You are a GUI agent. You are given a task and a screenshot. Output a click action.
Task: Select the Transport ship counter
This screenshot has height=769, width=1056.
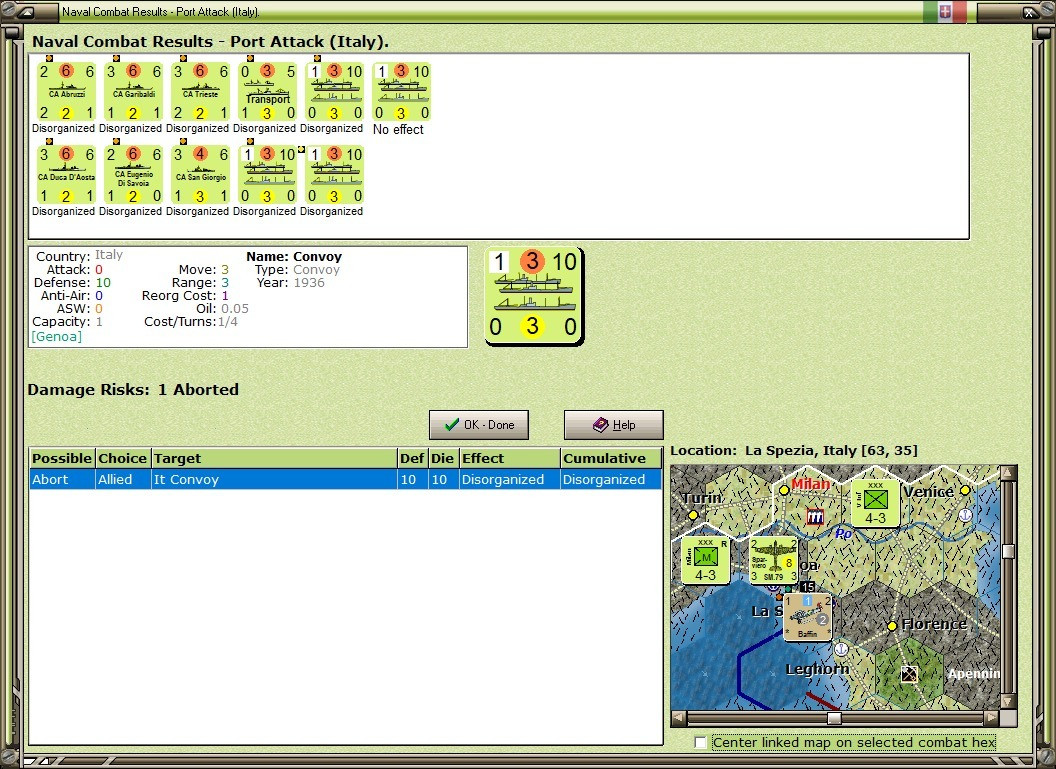coord(267,92)
